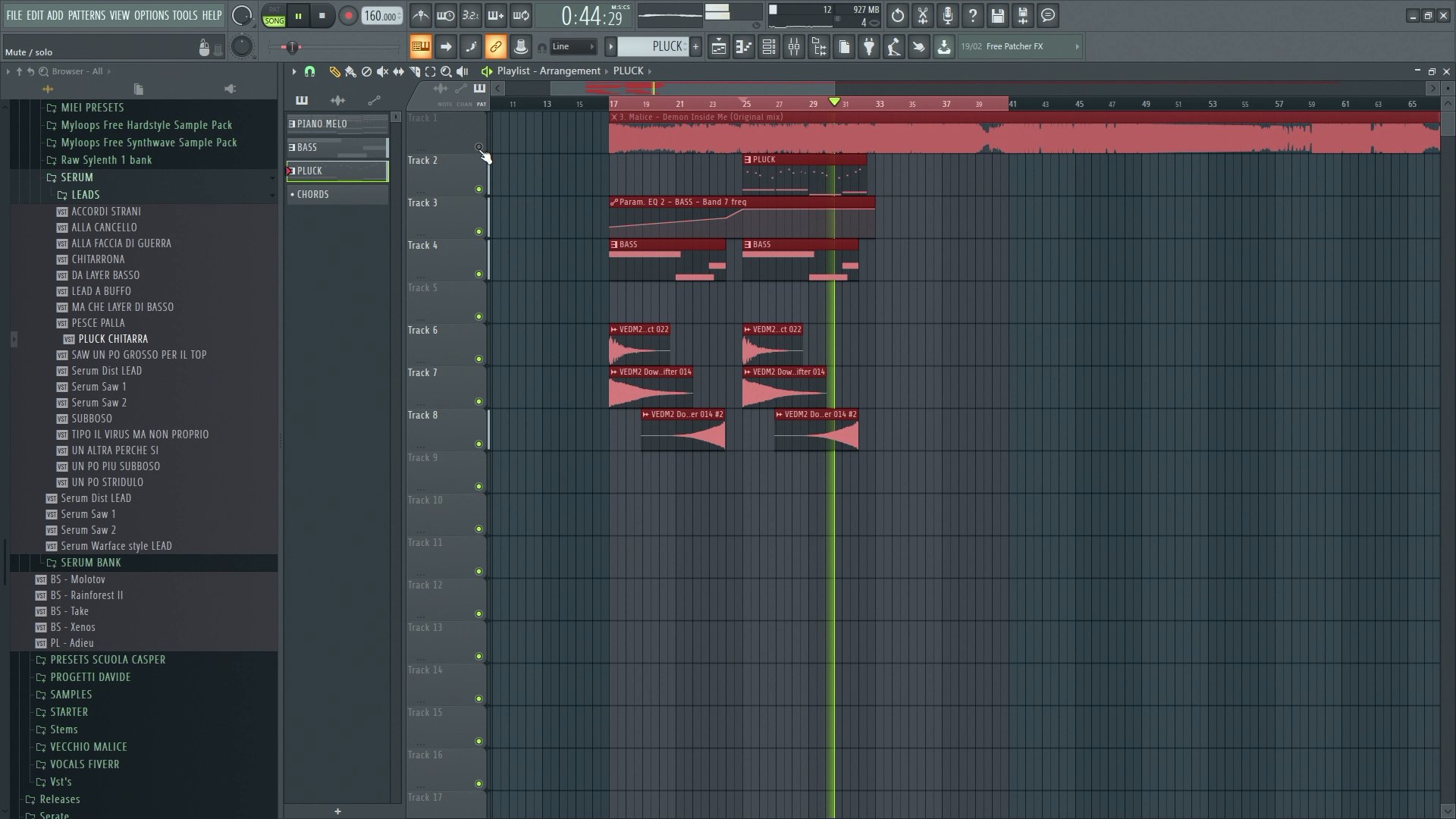Mute Track 6 with its green dot
This screenshot has height=819, width=1456.
click(479, 359)
